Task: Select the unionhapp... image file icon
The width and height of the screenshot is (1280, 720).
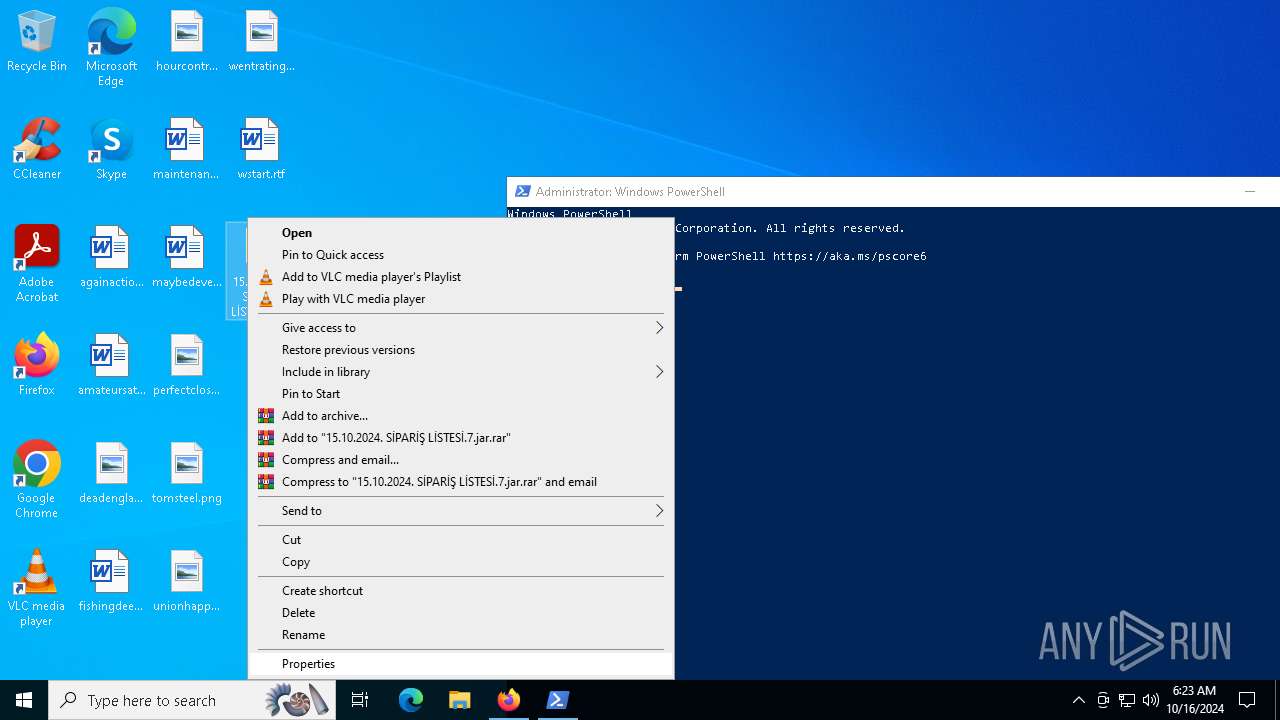Action: coord(186,581)
